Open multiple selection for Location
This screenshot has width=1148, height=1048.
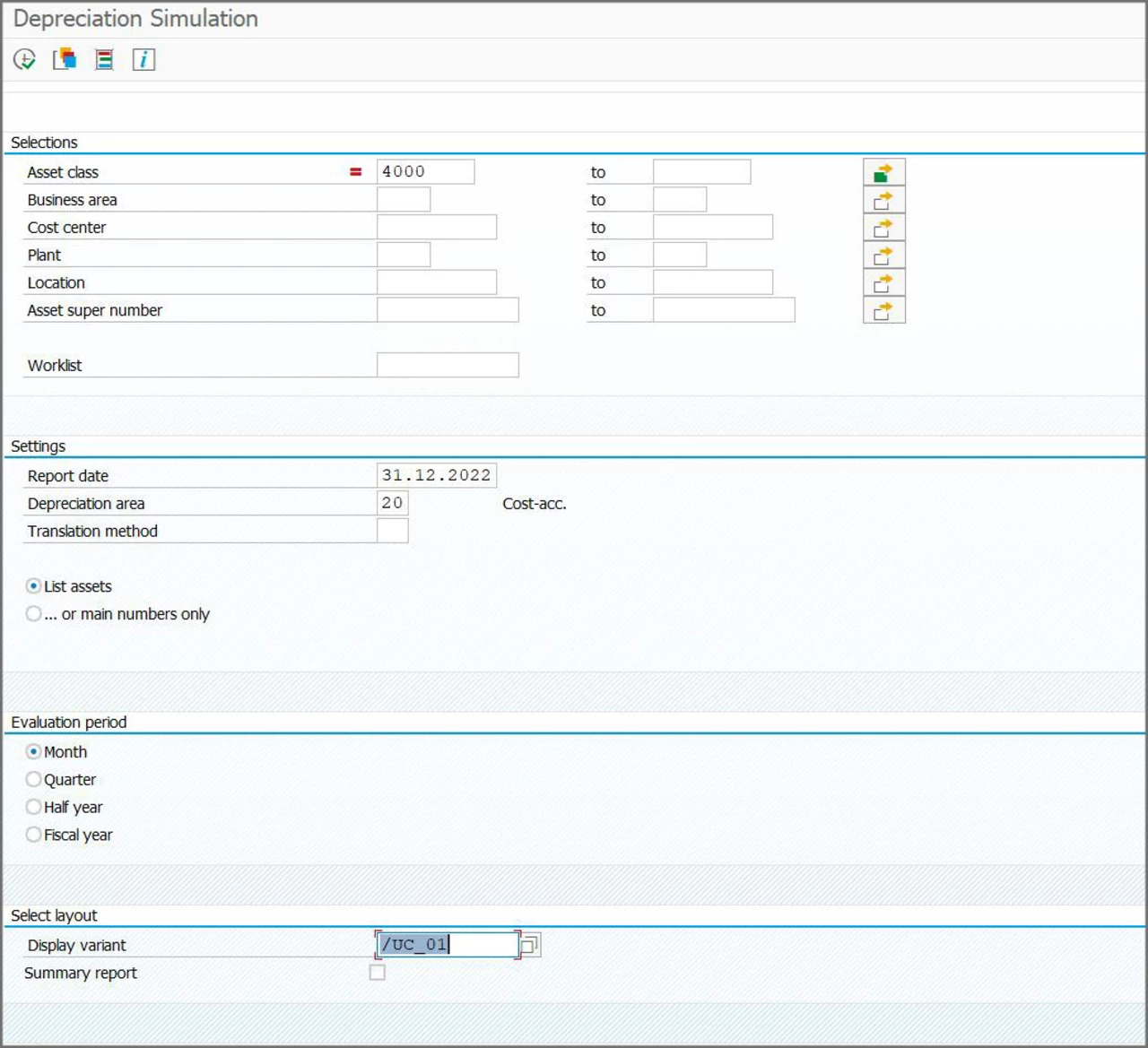(883, 281)
